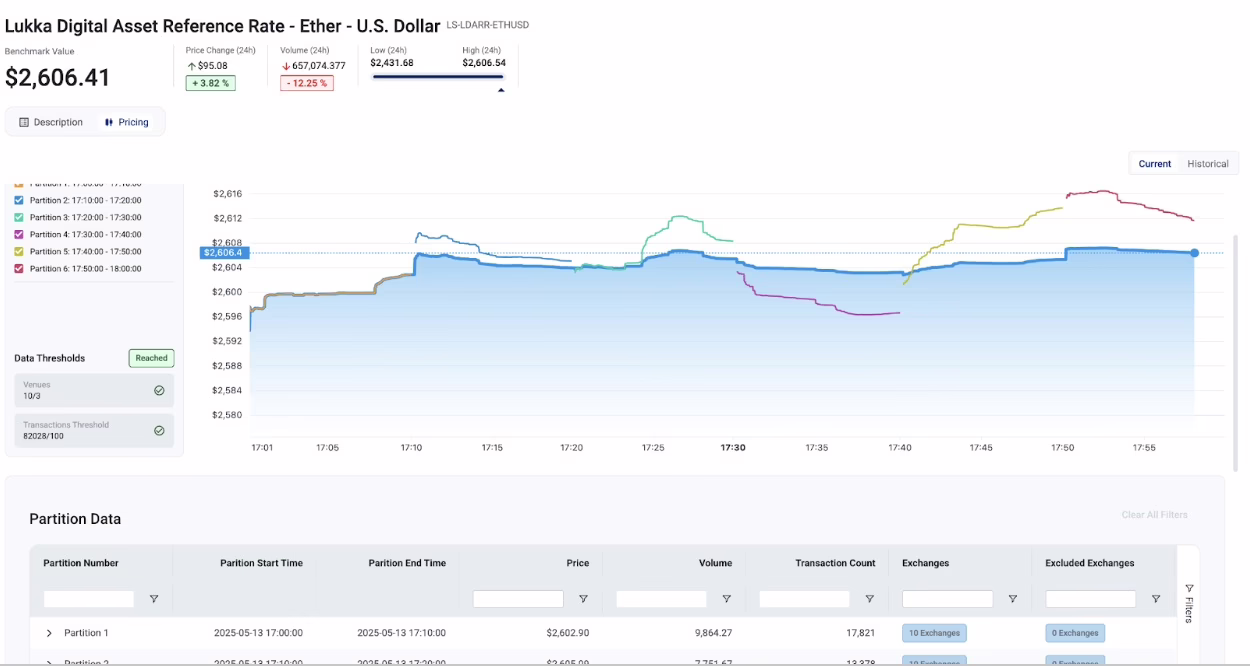Click the 17,821 transaction count cell
This screenshot has height=666, width=1250.
click(x=860, y=633)
